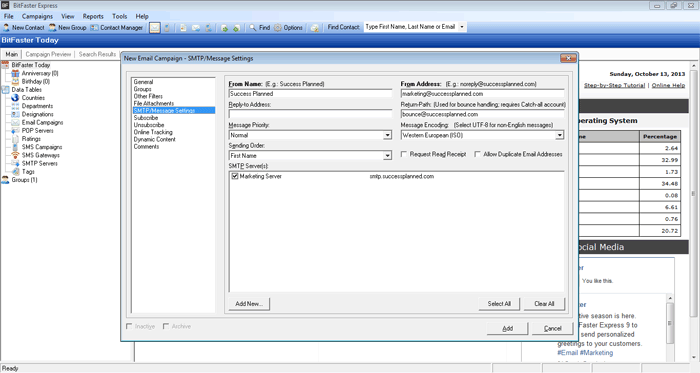Select File Attachments in the settings list

(x=154, y=104)
